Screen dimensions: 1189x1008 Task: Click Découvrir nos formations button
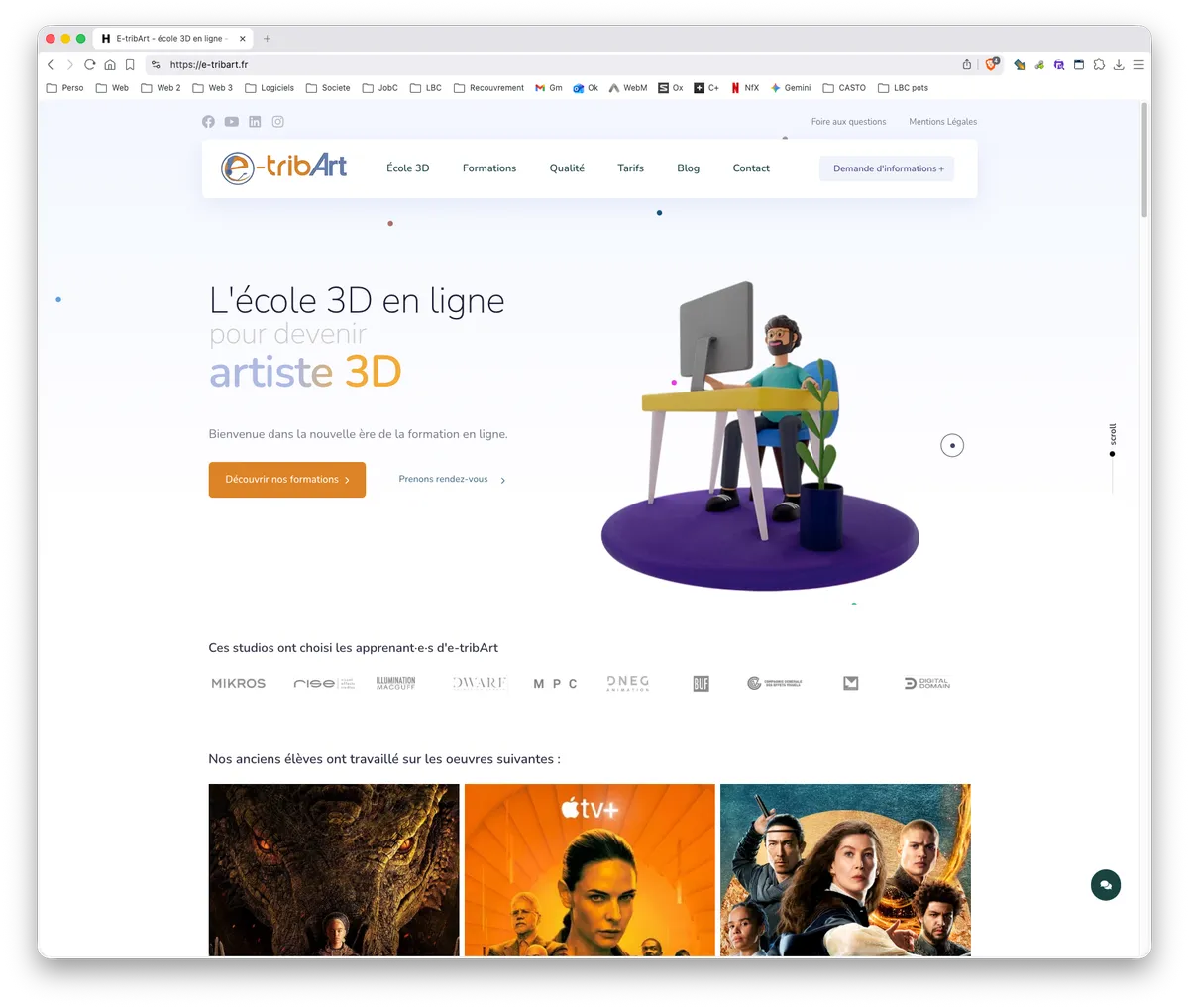click(x=287, y=480)
